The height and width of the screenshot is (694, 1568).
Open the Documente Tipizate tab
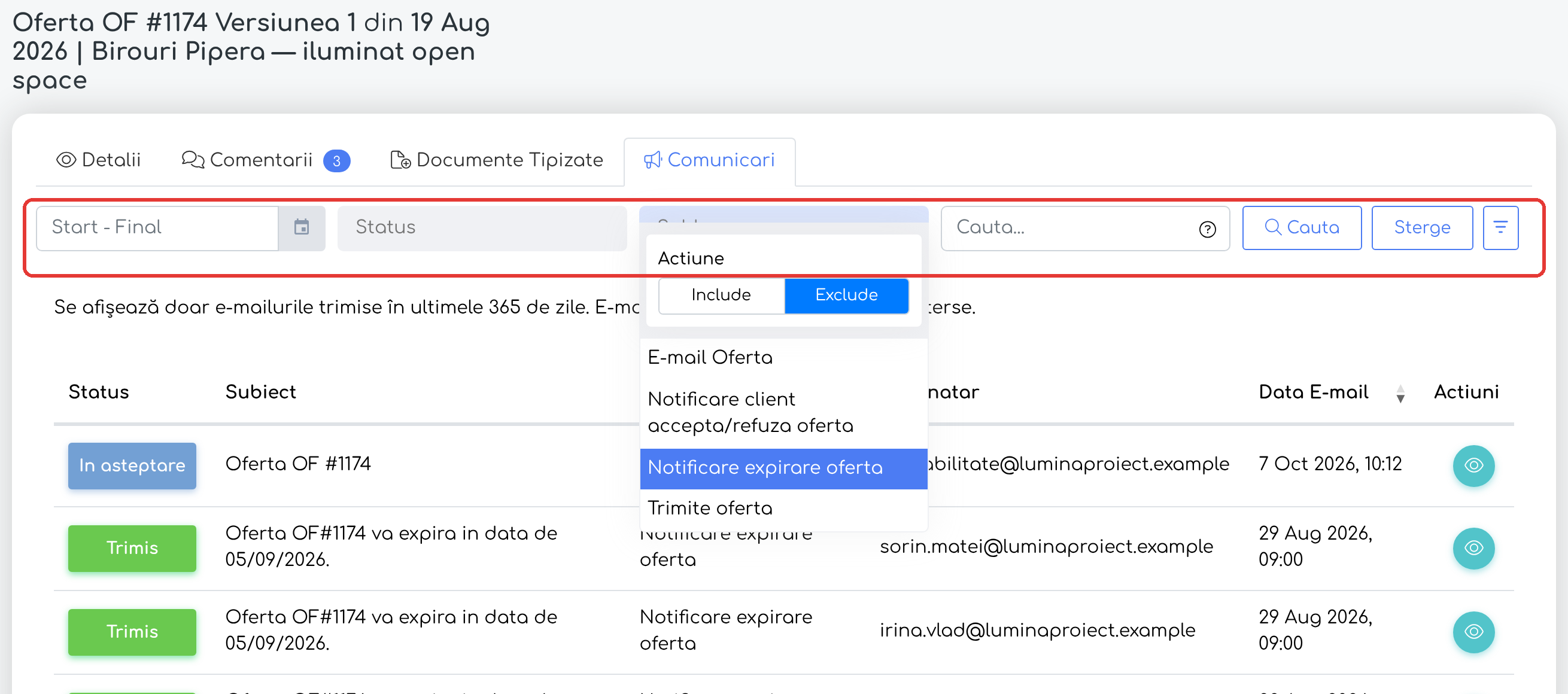(497, 160)
